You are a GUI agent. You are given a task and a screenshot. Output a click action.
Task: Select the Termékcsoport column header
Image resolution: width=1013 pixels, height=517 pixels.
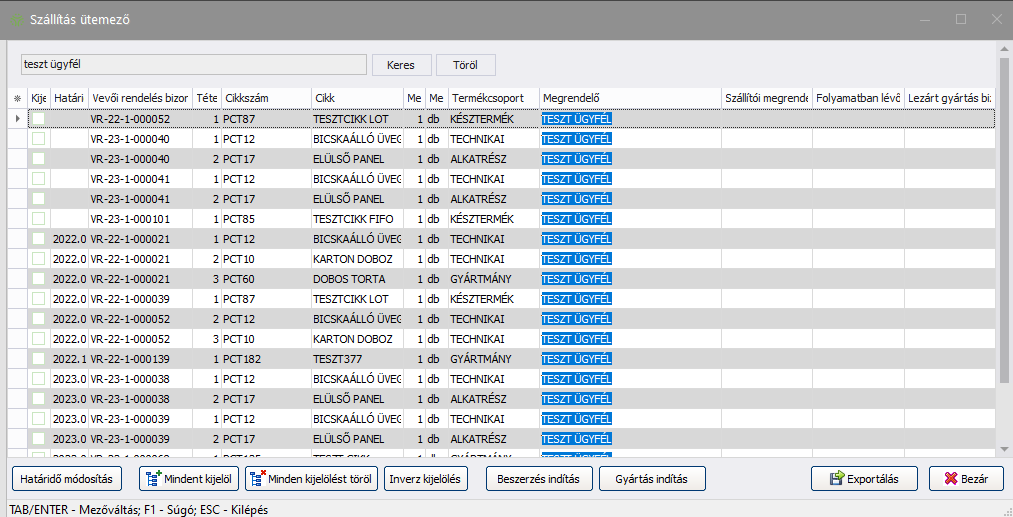click(492, 98)
